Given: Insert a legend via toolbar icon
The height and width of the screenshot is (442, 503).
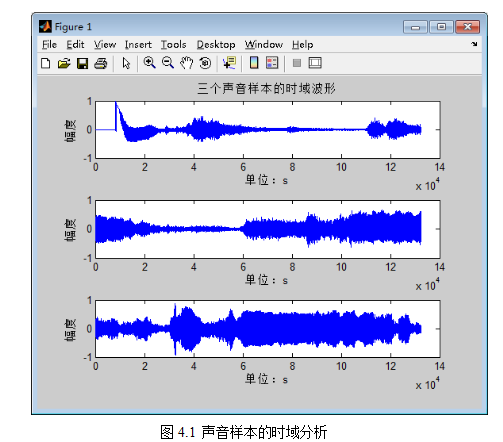Looking at the screenshot, I should pyautogui.click(x=272, y=63).
